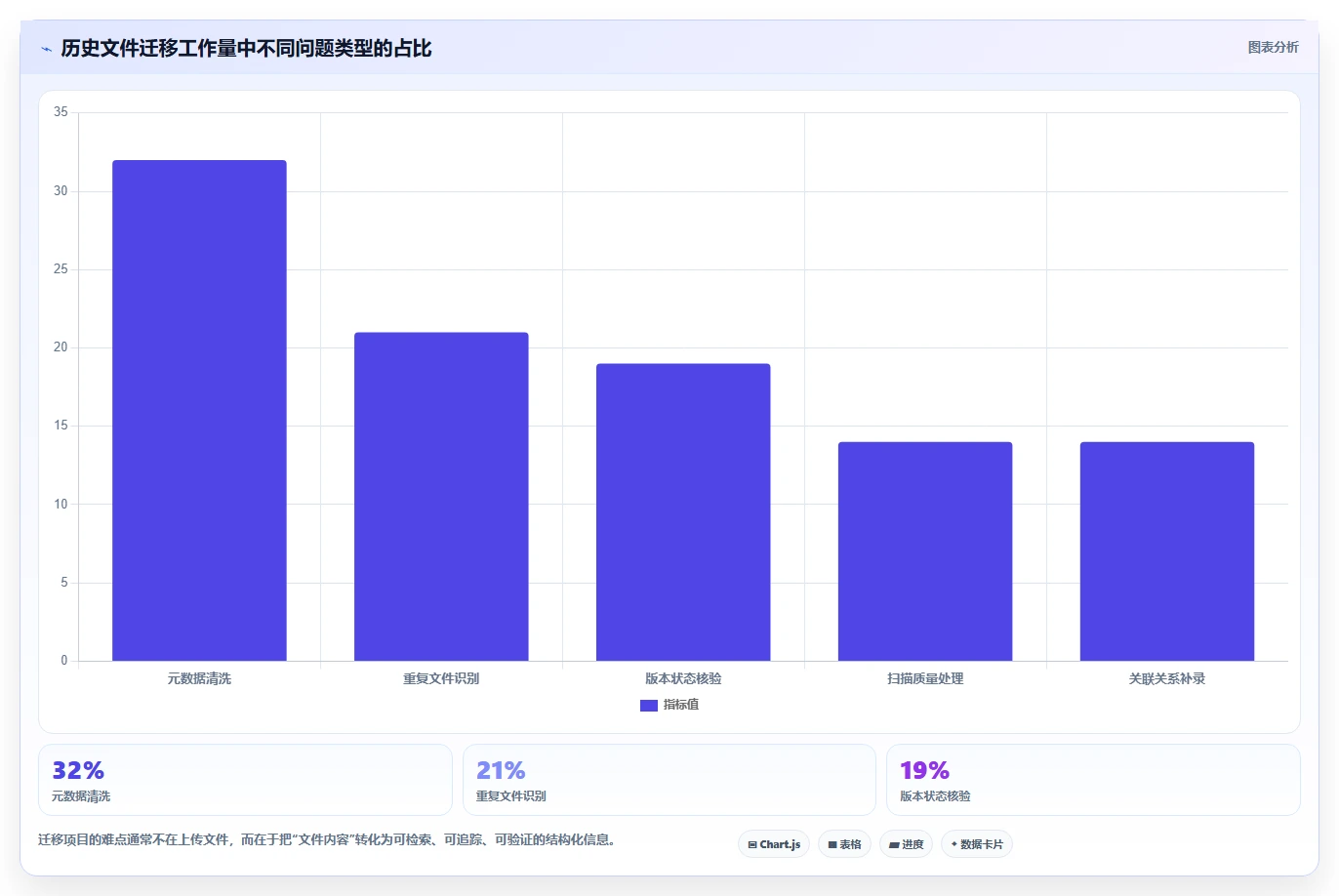Select the 元数据清洗 x-axis label
1339x896 pixels.
coord(199,678)
